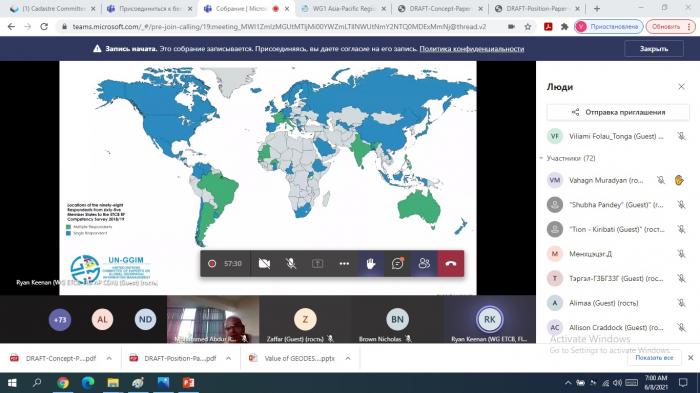Open PowerPoint from the Windows taskbar
This screenshot has height=393, width=700.
pos(188,383)
